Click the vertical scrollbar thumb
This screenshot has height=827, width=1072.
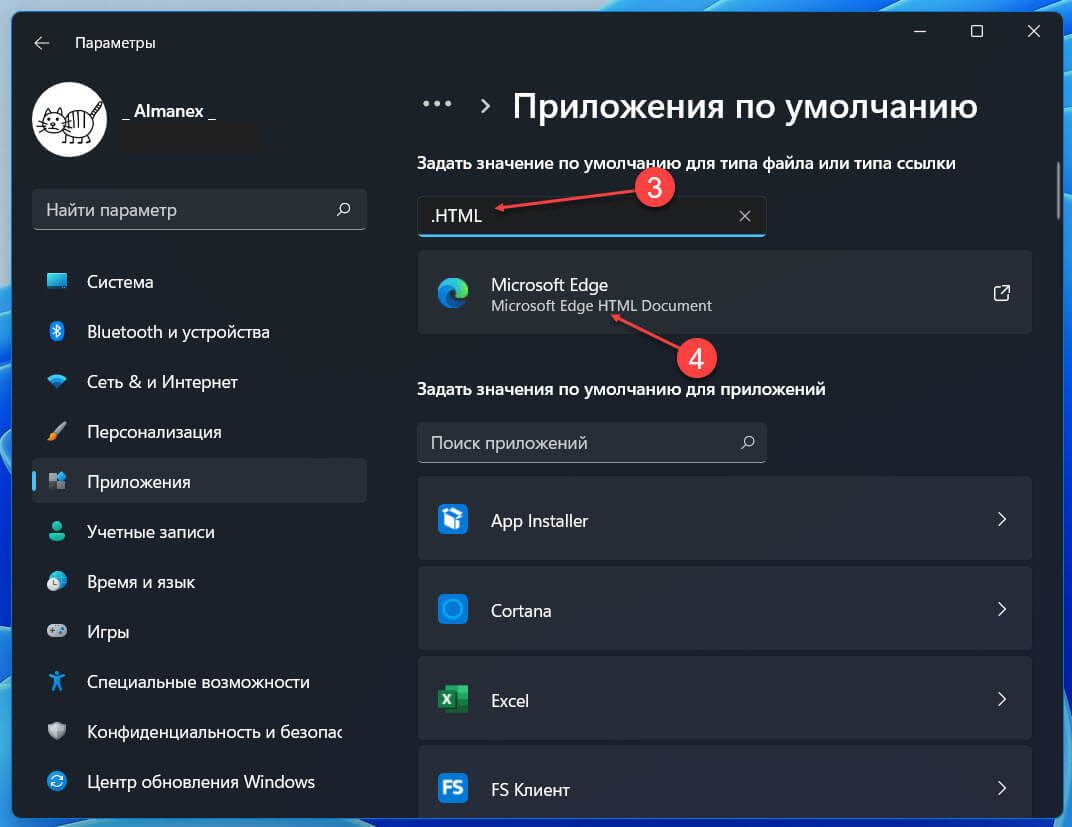[1058, 191]
